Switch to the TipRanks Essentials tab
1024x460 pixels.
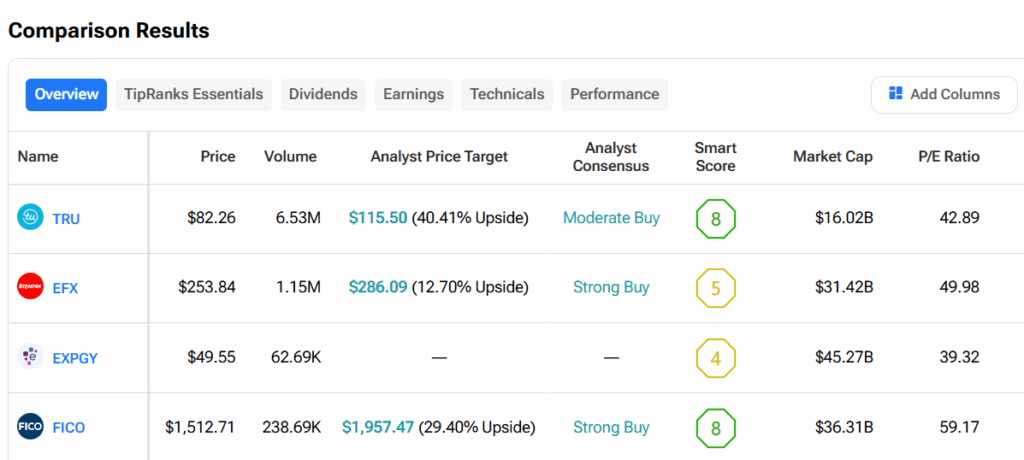[x=193, y=94]
